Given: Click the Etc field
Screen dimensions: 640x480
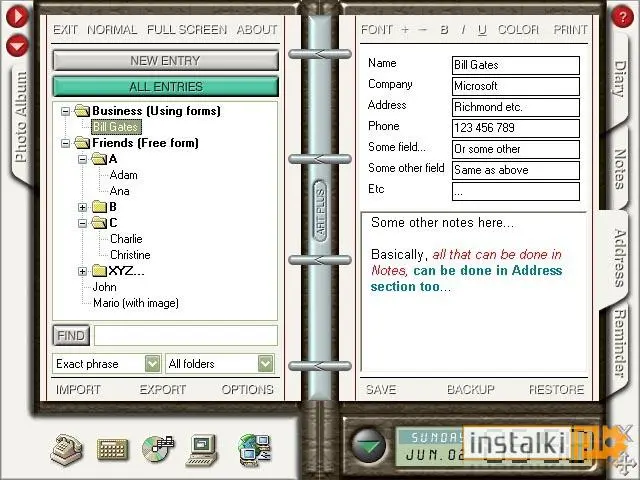Looking at the screenshot, I should pyautogui.click(x=516, y=191).
